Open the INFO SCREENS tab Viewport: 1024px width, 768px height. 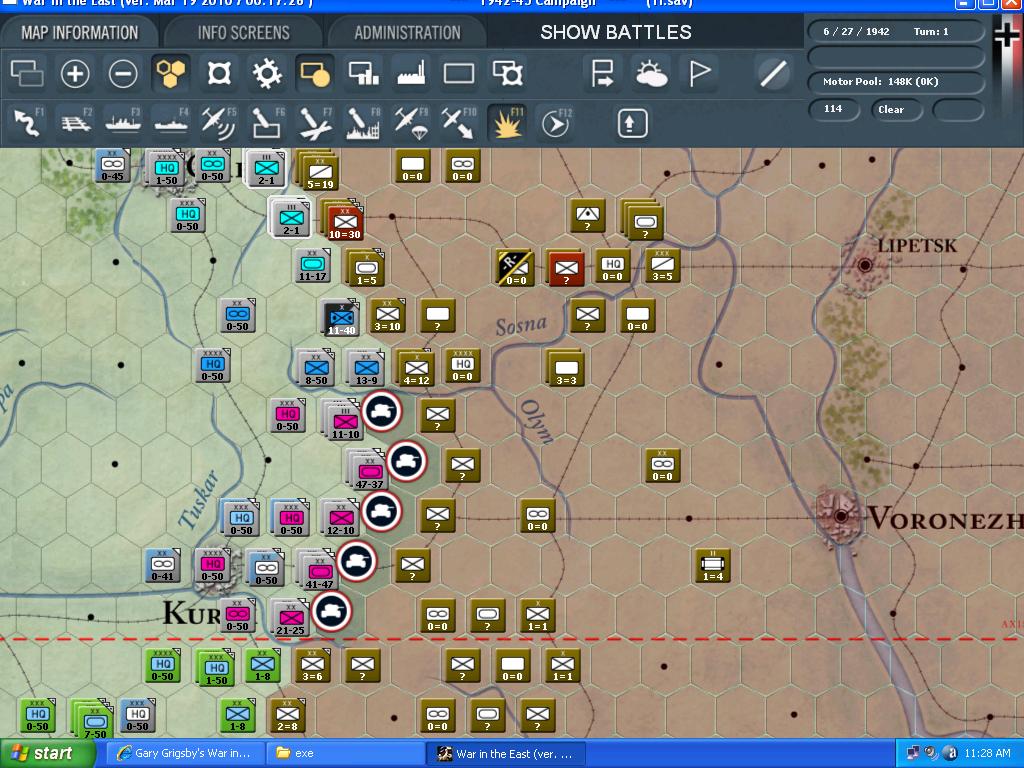click(244, 32)
